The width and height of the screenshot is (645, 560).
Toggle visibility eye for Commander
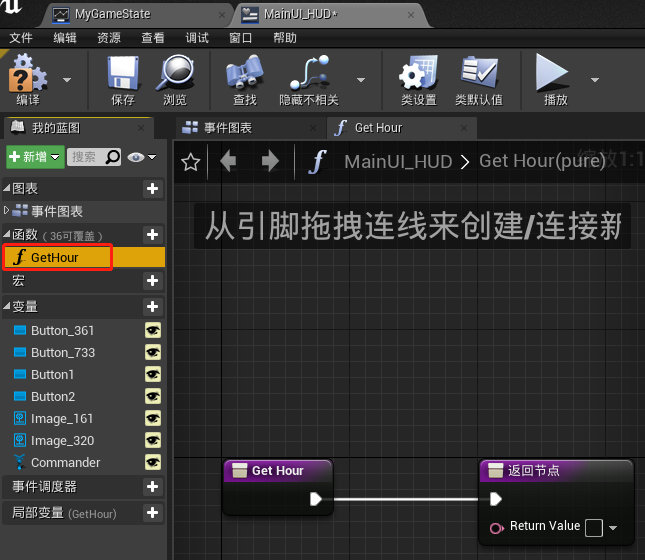153,462
